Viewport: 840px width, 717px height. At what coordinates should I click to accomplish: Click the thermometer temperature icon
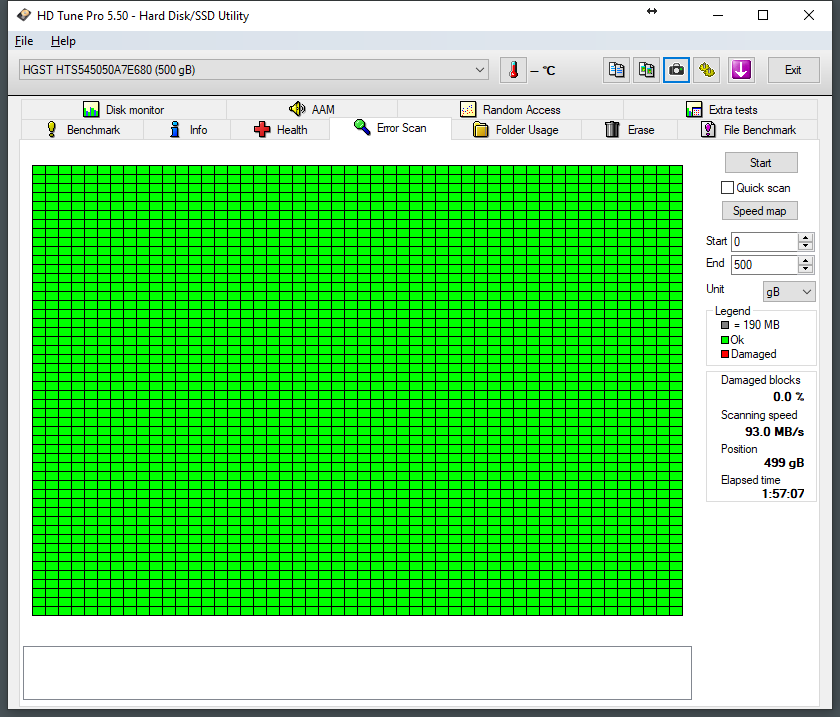(x=513, y=70)
